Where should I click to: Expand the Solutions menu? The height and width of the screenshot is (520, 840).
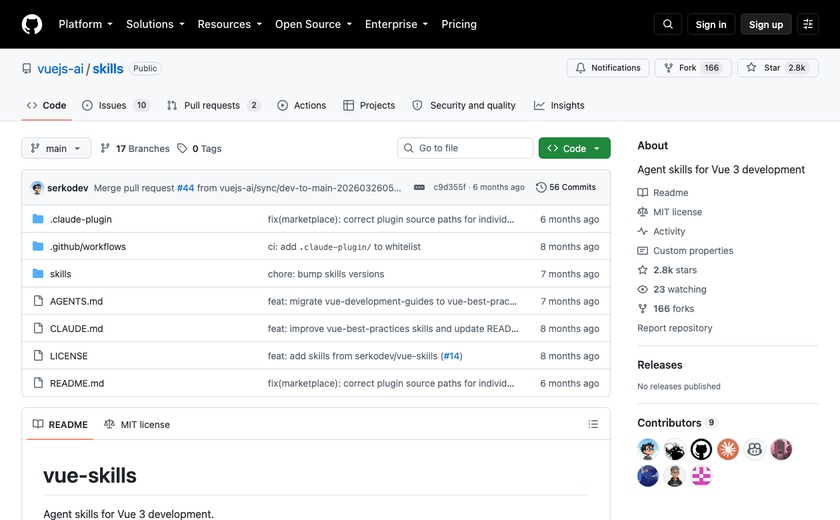coord(155,24)
